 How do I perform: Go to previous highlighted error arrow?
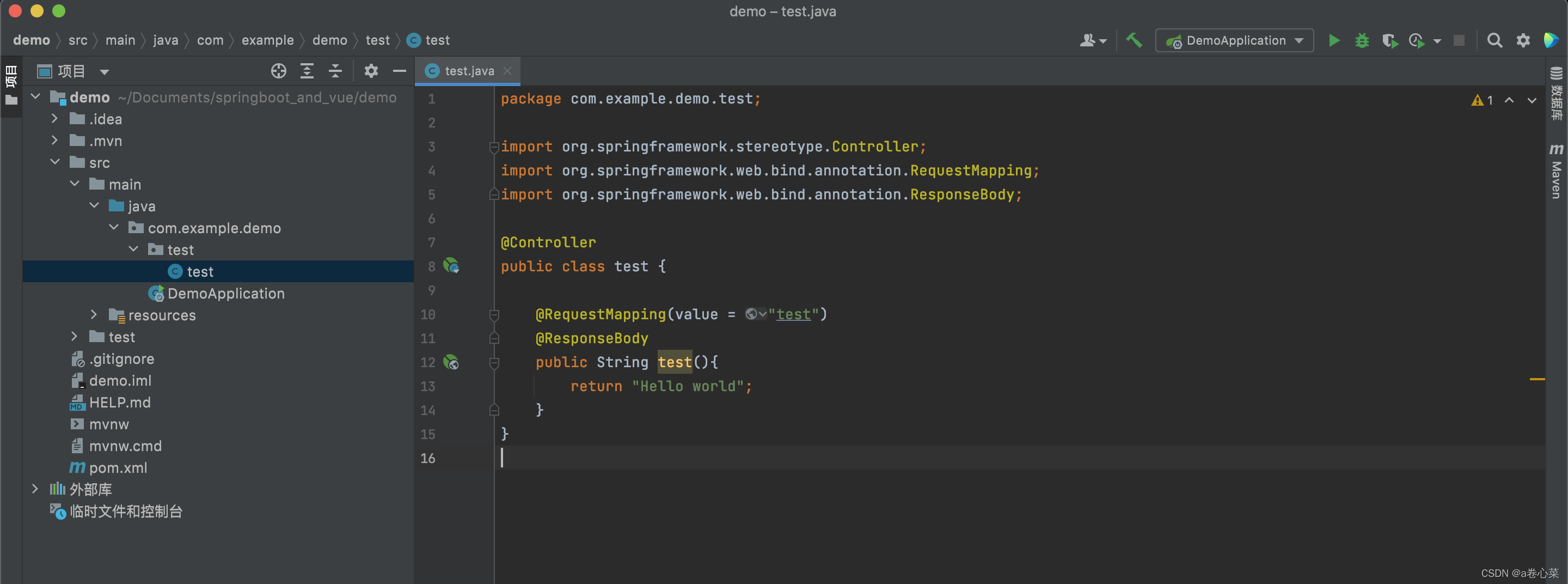point(1509,100)
